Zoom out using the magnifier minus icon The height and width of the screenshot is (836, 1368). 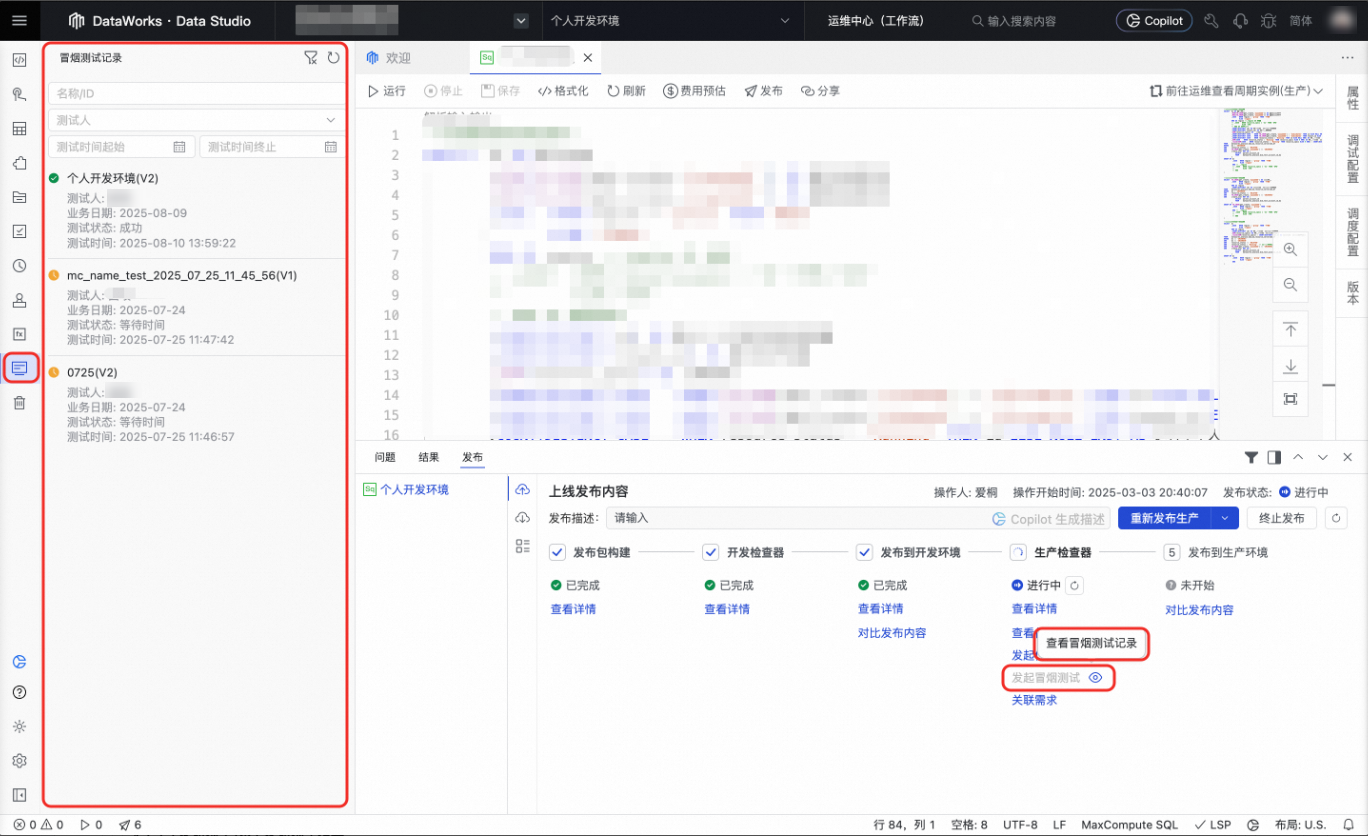point(1290,285)
